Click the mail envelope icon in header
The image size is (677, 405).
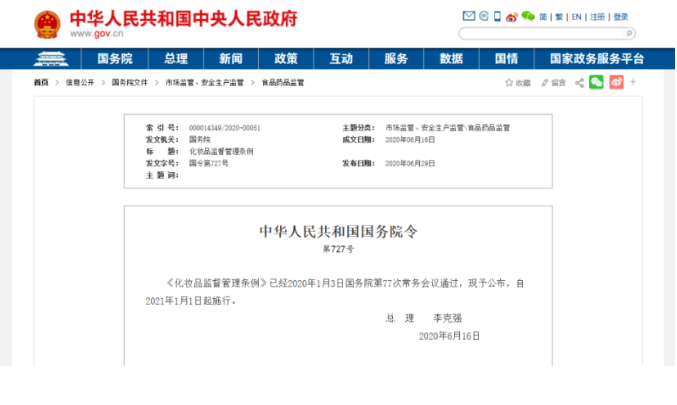(468, 17)
